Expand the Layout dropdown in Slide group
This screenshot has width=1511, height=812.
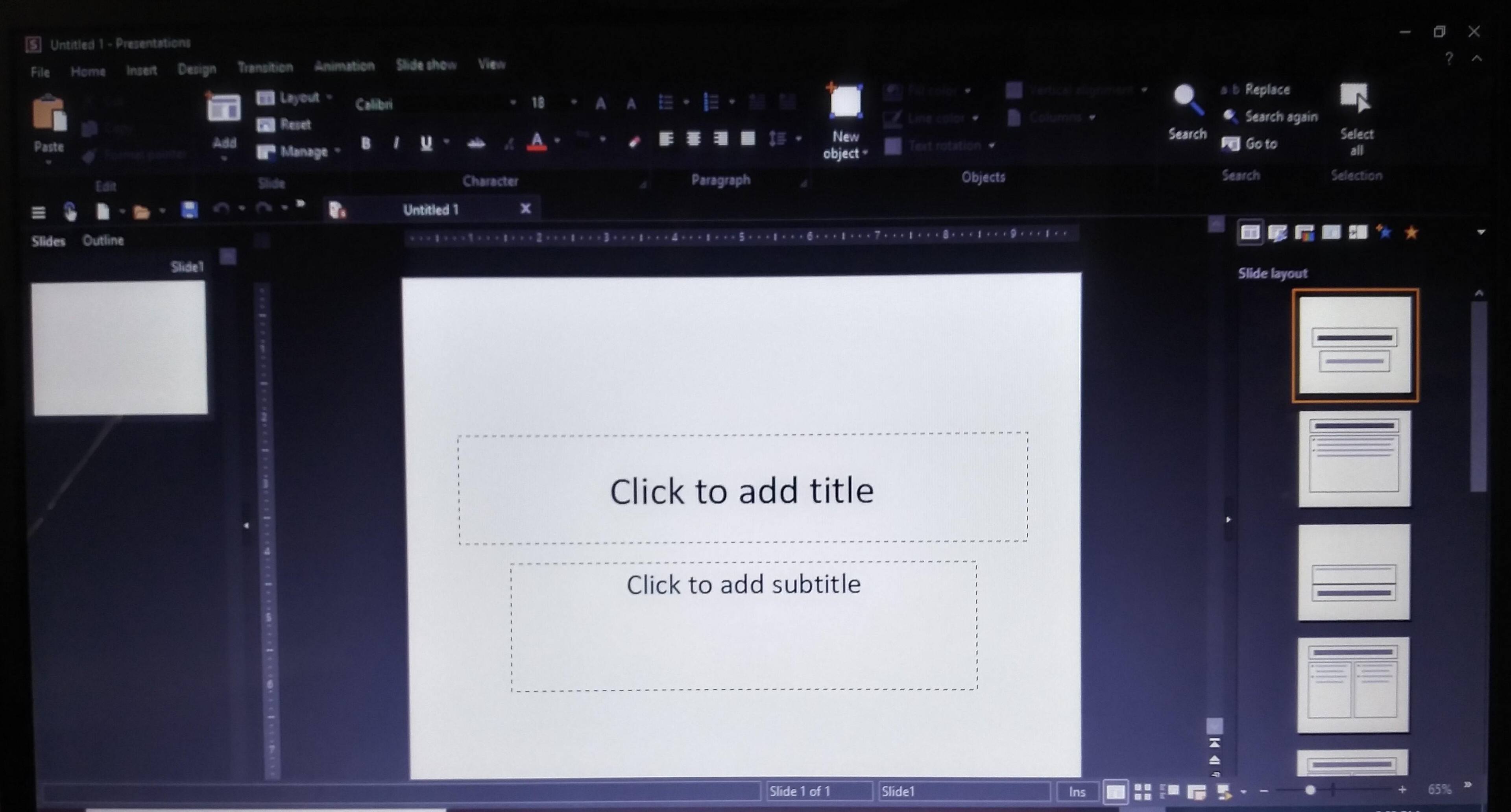[x=329, y=97]
